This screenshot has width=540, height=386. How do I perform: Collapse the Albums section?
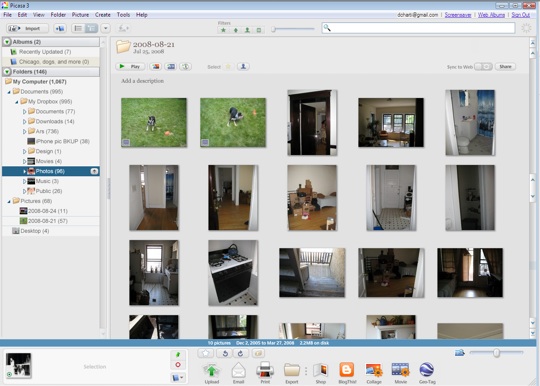pos(7,42)
